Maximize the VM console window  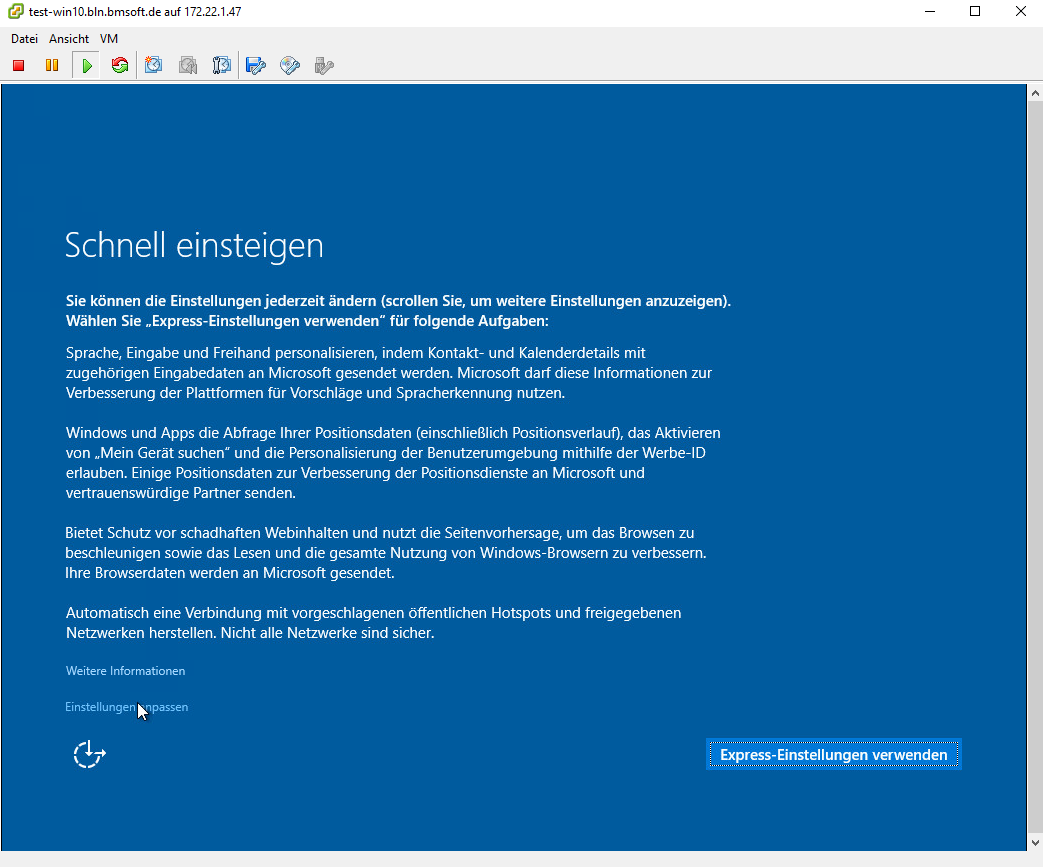pos(975,11)
